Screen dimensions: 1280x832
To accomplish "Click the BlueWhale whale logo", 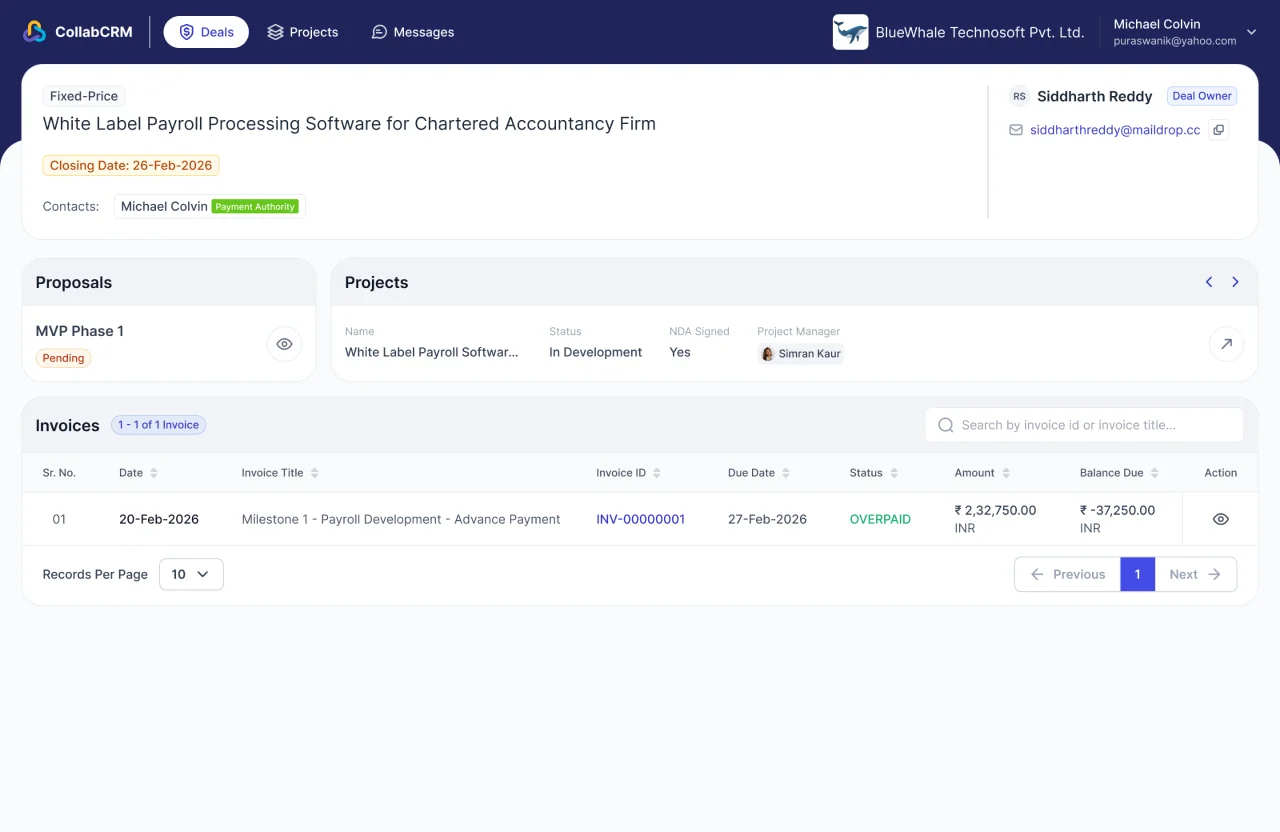I will pos(850,32).
